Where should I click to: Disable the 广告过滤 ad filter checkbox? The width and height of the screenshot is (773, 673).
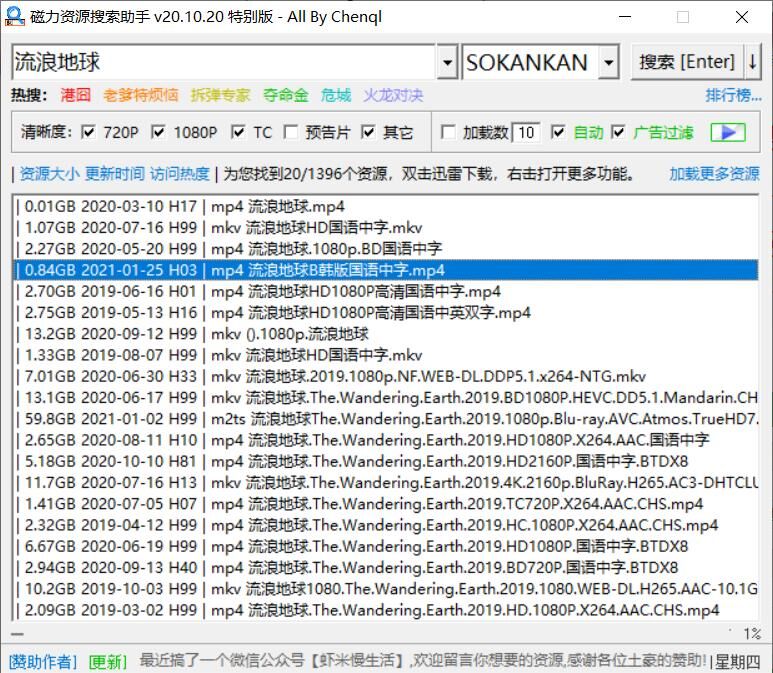618,132
